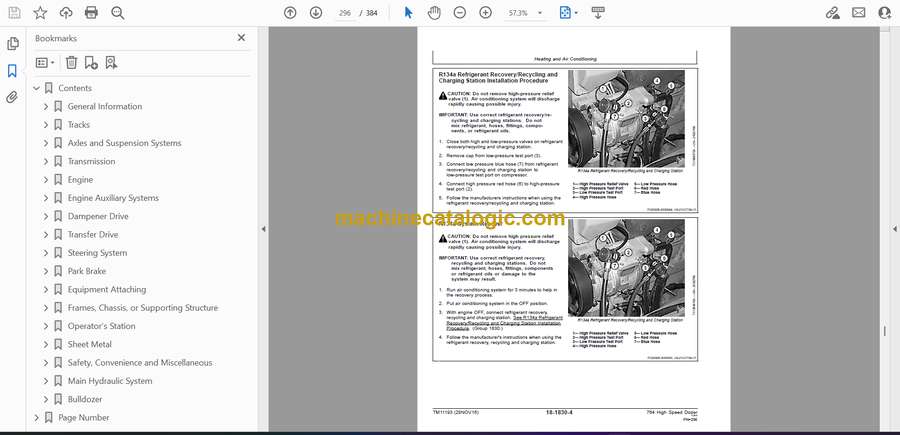Screen dimensions: 900x435
Task: Open the Main Hydraulic System bookmark
Action: pyautogui.click(x=110, y=381)
